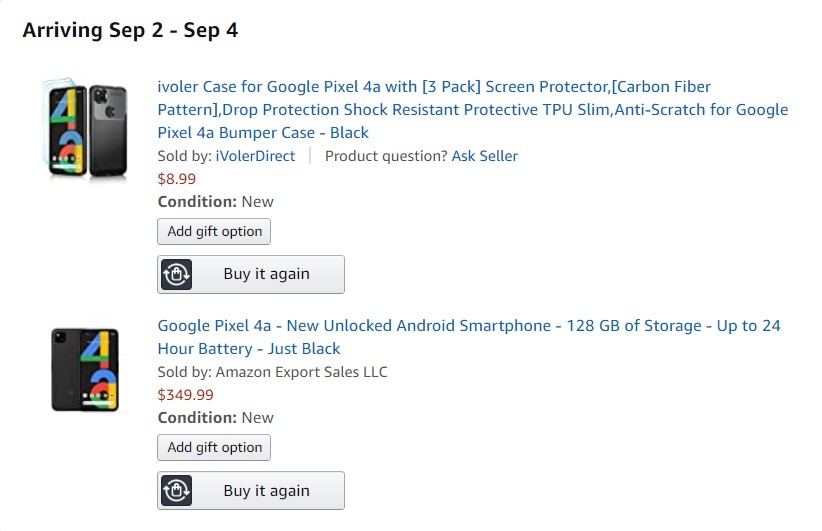Click the reorder bag icon for Pixel 4a phone

pos(176,491)
